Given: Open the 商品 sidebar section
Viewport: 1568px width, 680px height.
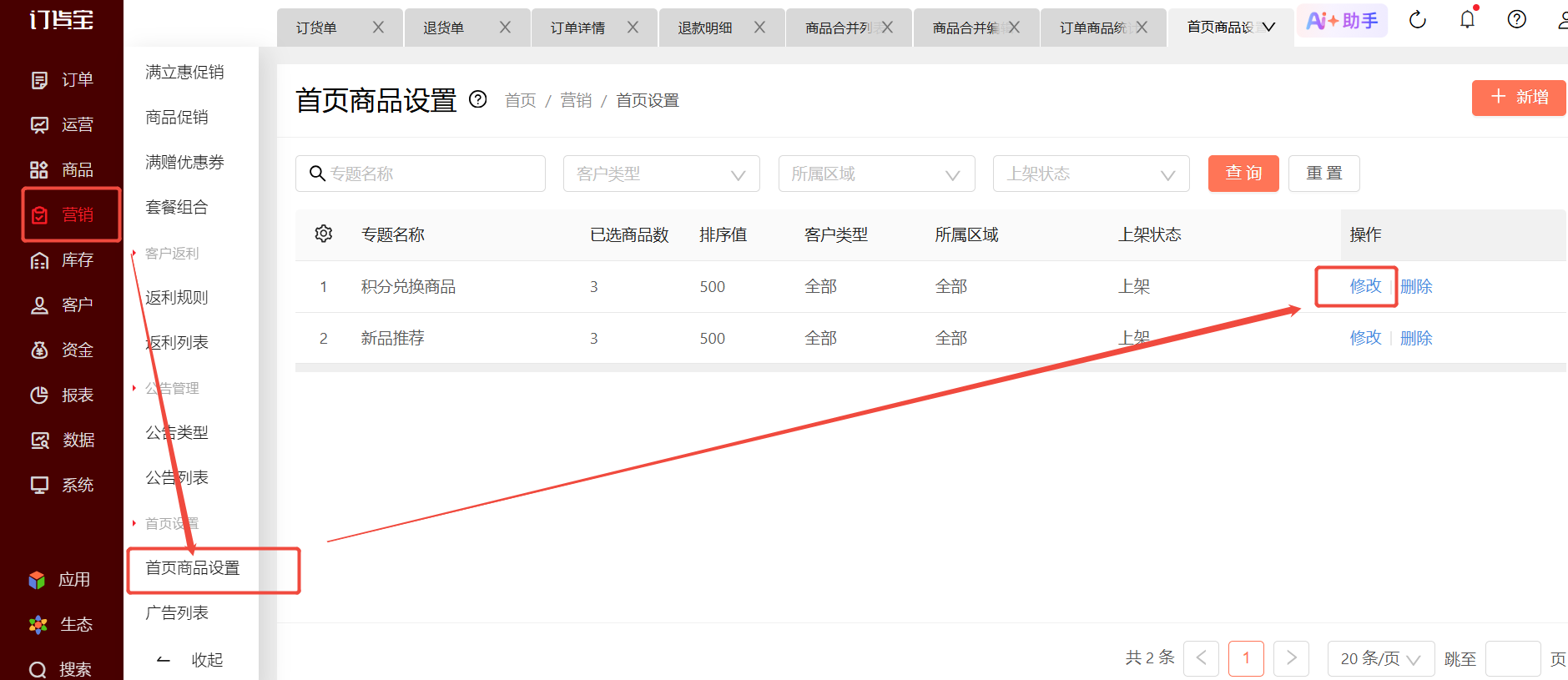Looking at the screenshot, I should 62,170.
